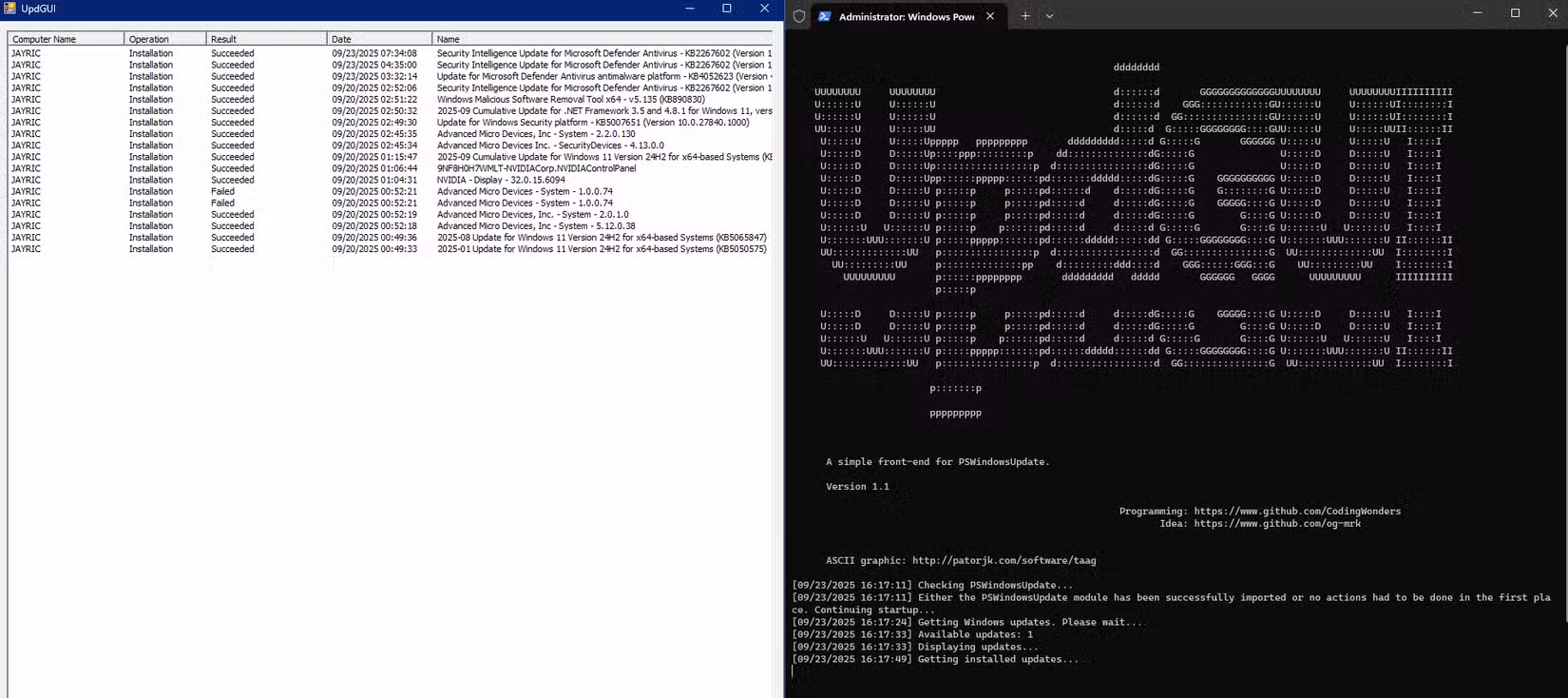
Task: Maximize the Windows Terminal window
Action: coord(1515,13)
